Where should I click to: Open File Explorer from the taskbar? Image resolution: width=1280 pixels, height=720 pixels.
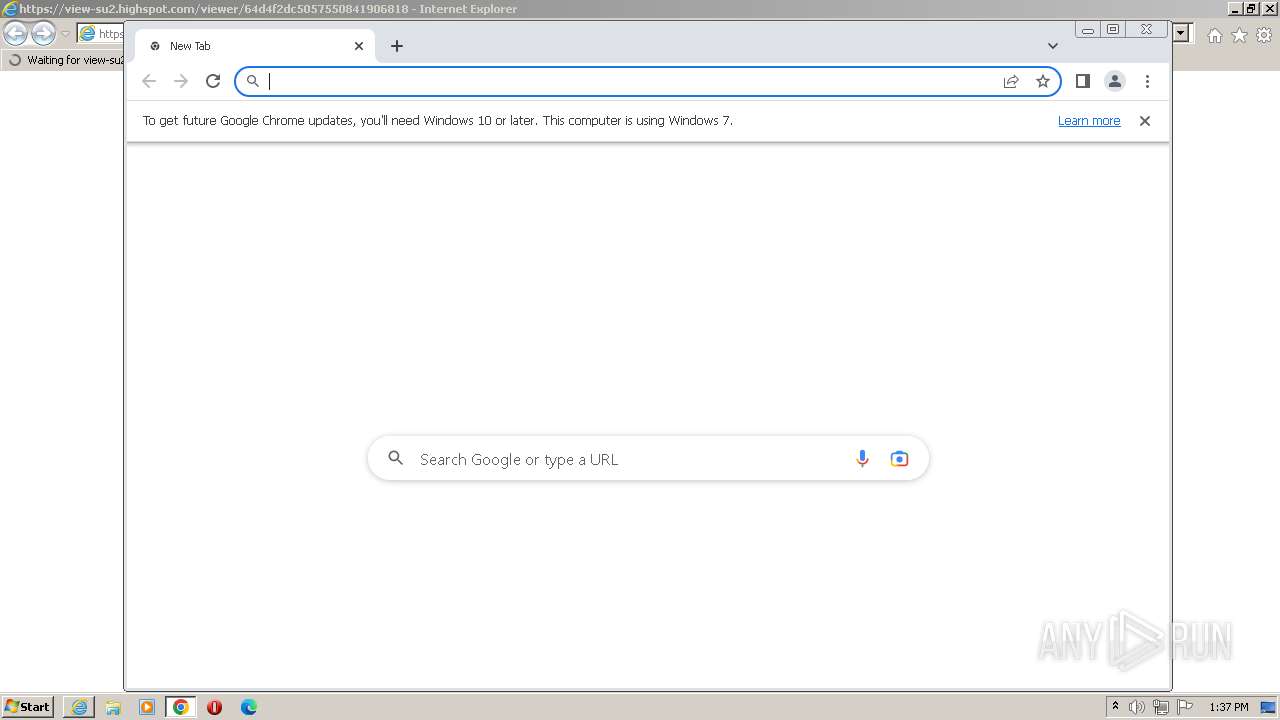click(113, 707)
